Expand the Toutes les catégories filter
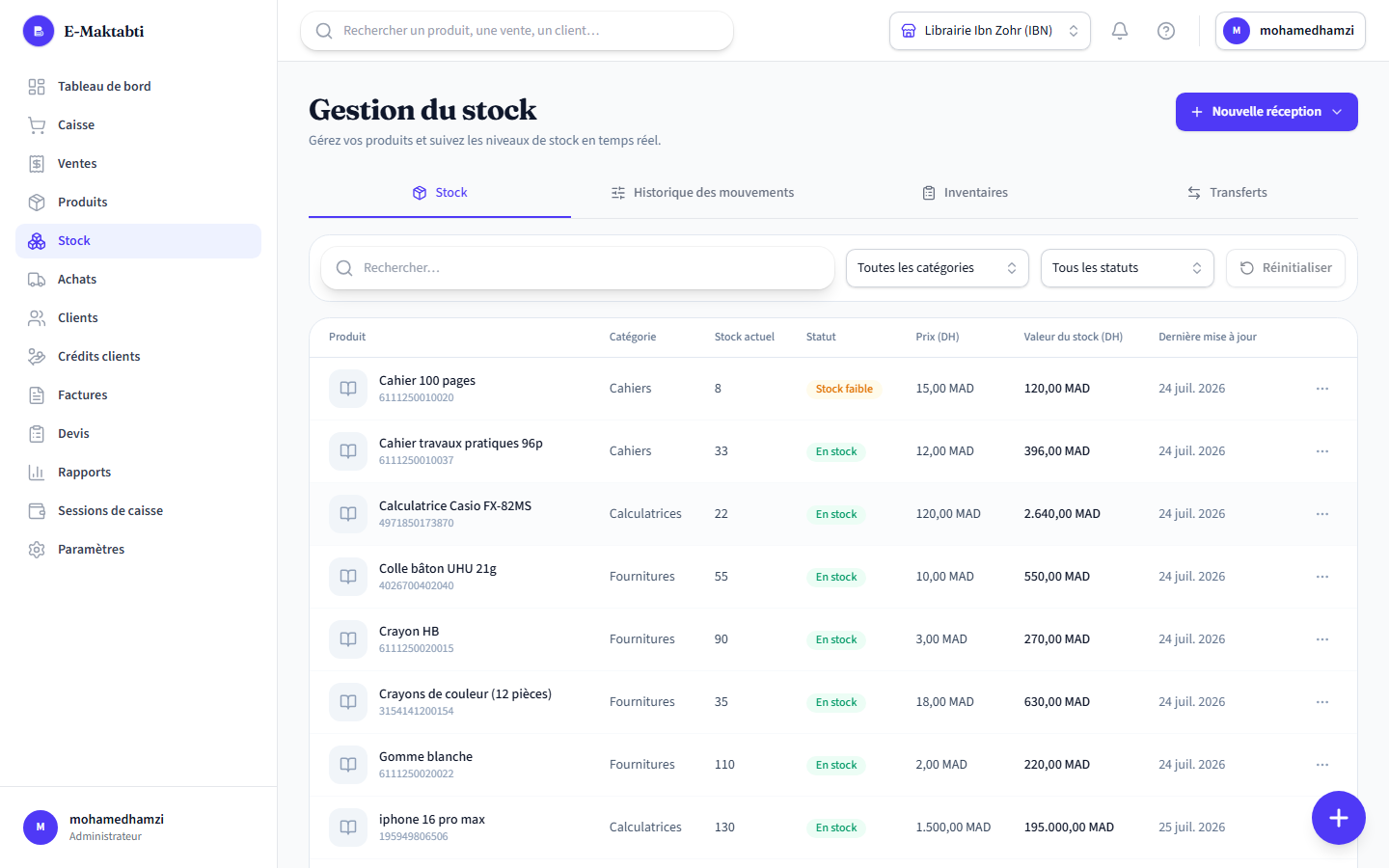The width and height of the screenshot is (1389, 868). click(x=938, y=268)
